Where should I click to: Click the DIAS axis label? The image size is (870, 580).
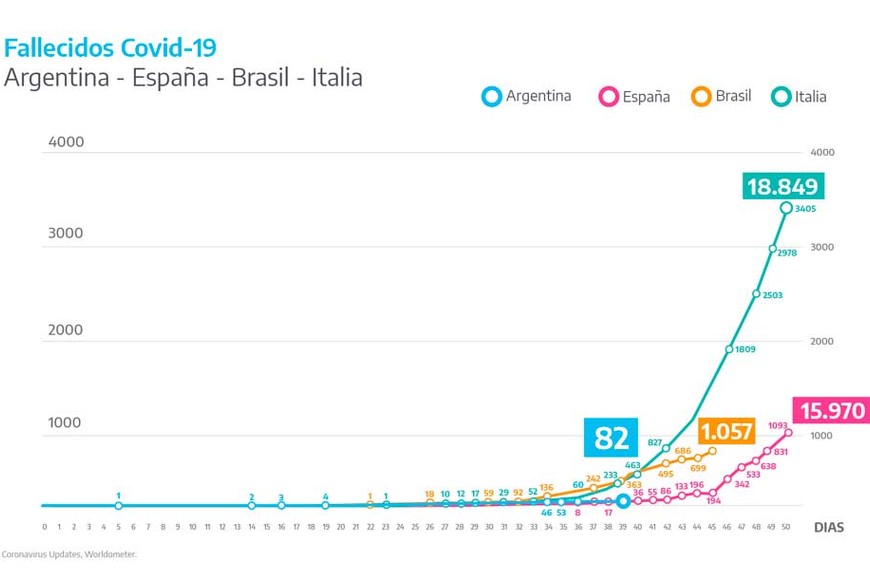coord(828,527)
